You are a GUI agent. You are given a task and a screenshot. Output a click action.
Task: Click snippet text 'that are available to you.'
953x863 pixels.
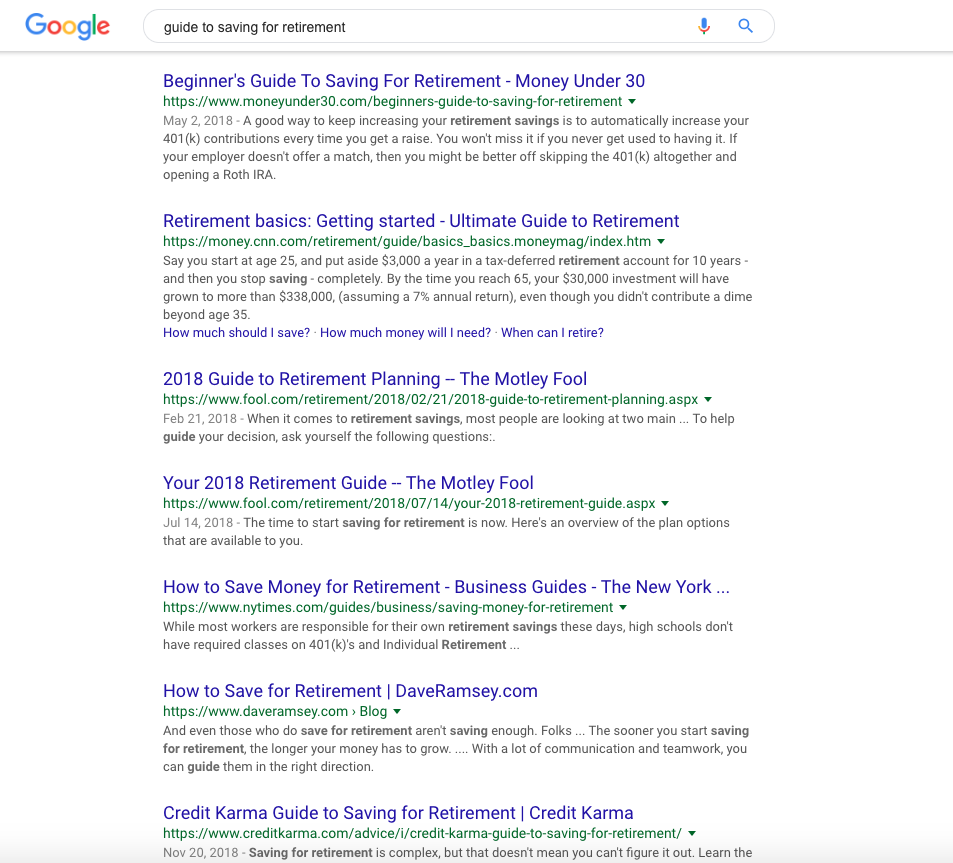point(233,540)
